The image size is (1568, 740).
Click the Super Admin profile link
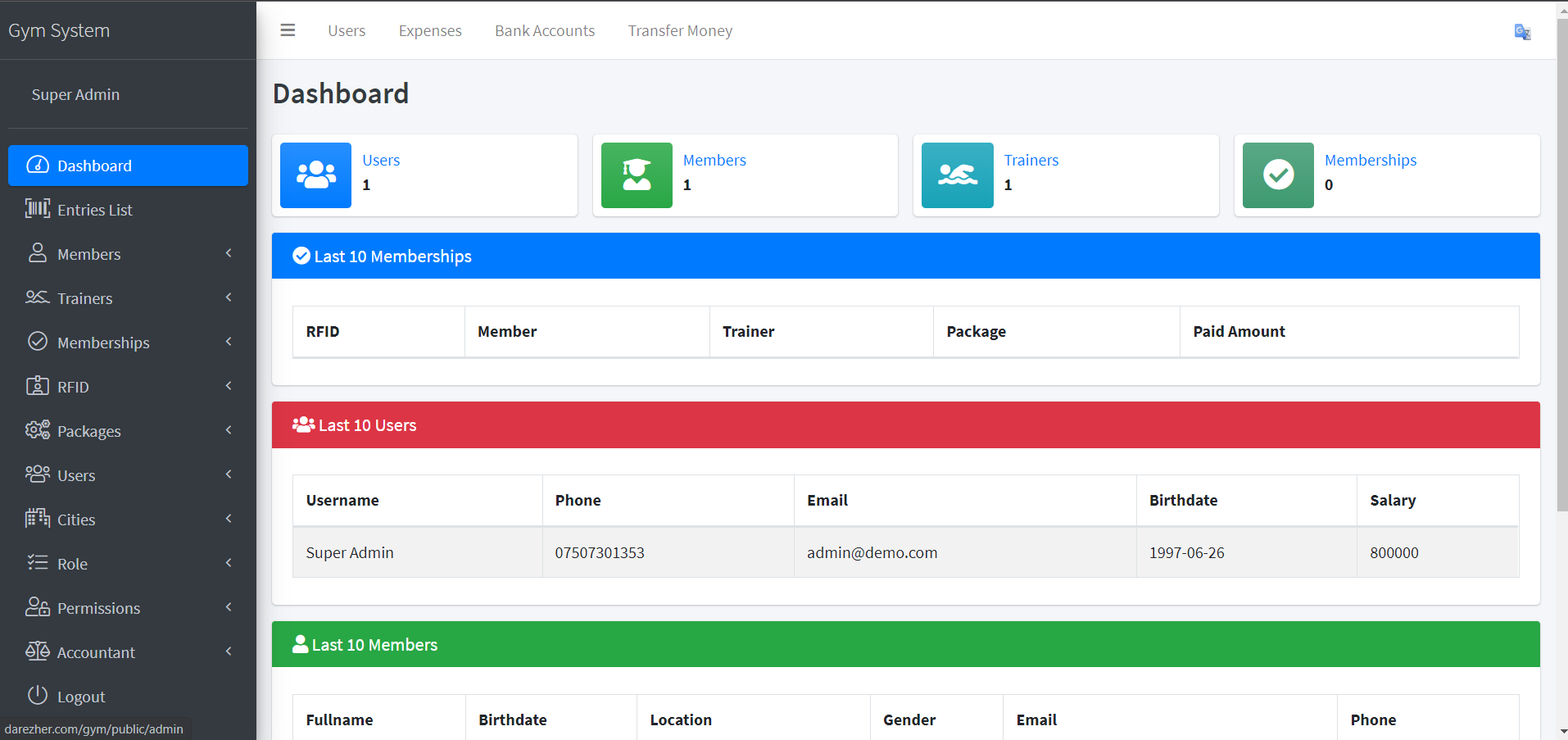(75, 94)
